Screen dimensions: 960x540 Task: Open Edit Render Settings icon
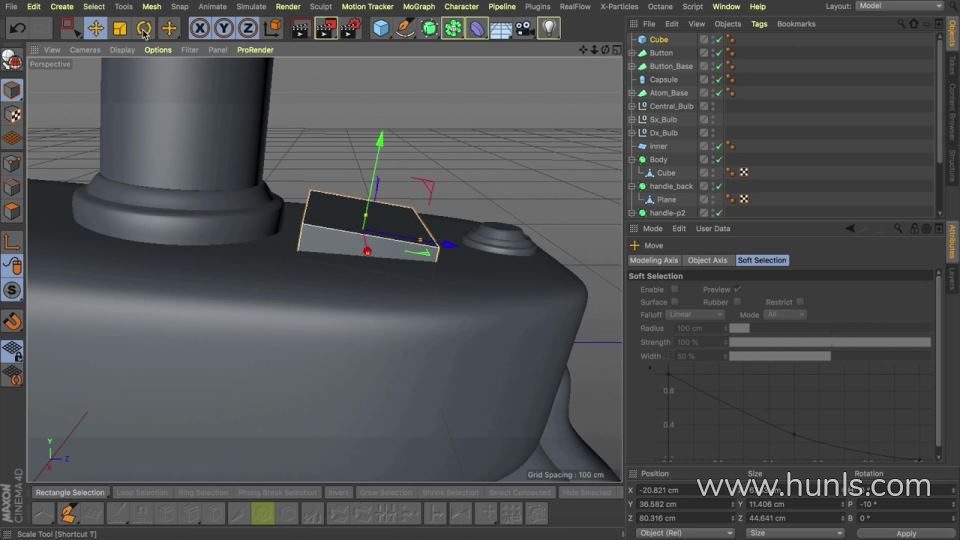[x=351, y=28]
